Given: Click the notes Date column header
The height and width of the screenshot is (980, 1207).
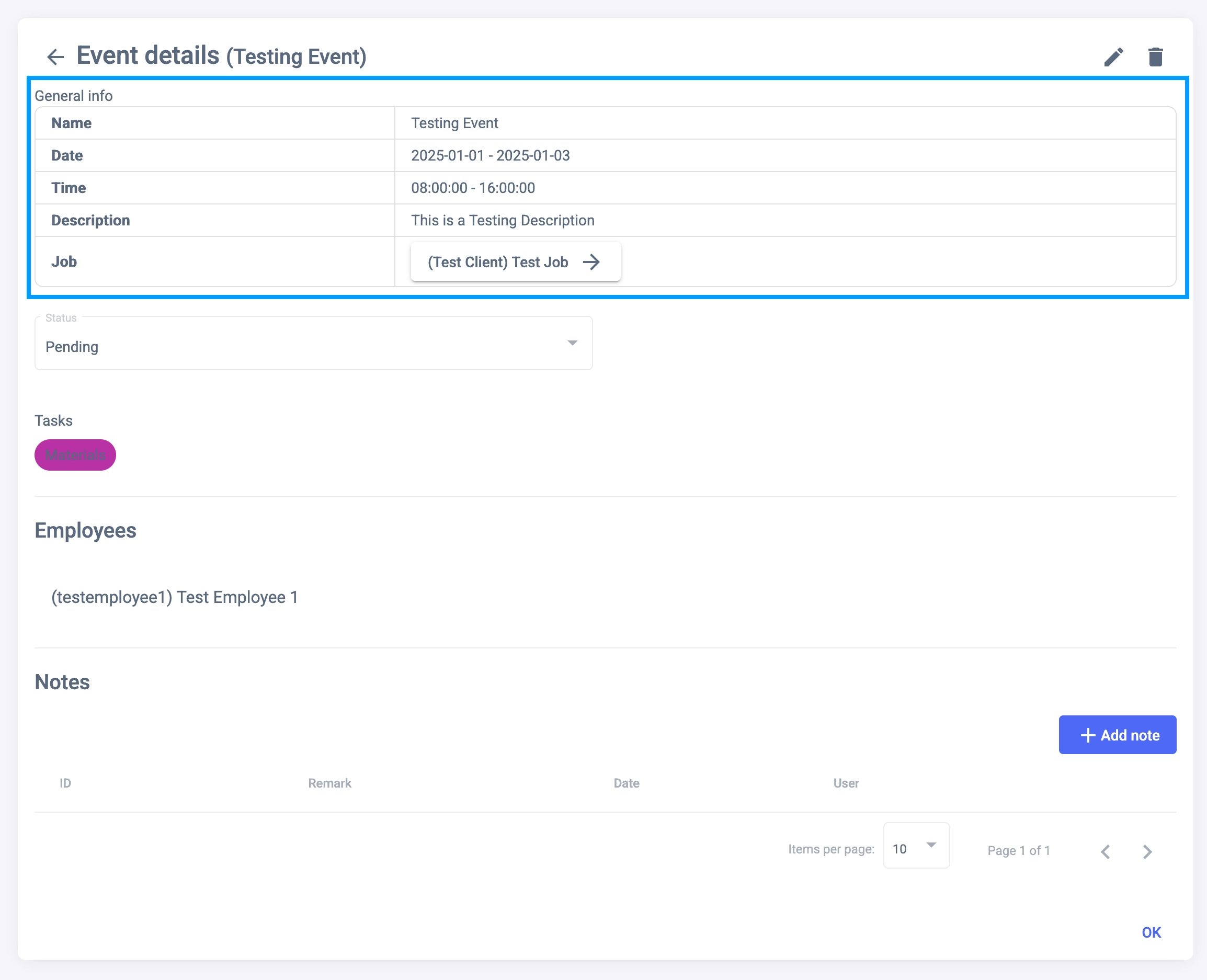Looking at the screenshot, I should [626, 783].
